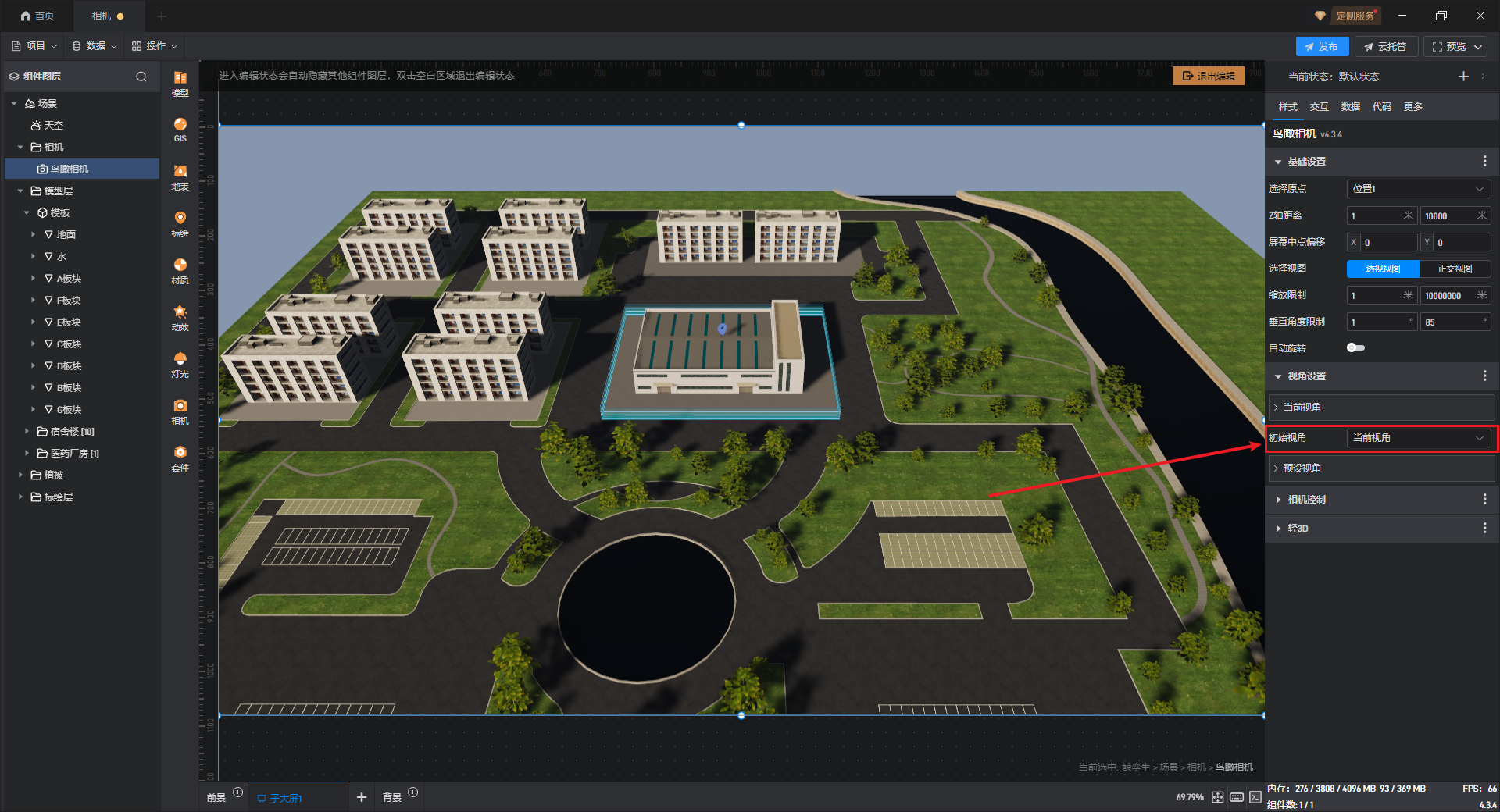Open the 初始视角 dropdown
Screen dimensions: 1500x812
pos(1418,438)
